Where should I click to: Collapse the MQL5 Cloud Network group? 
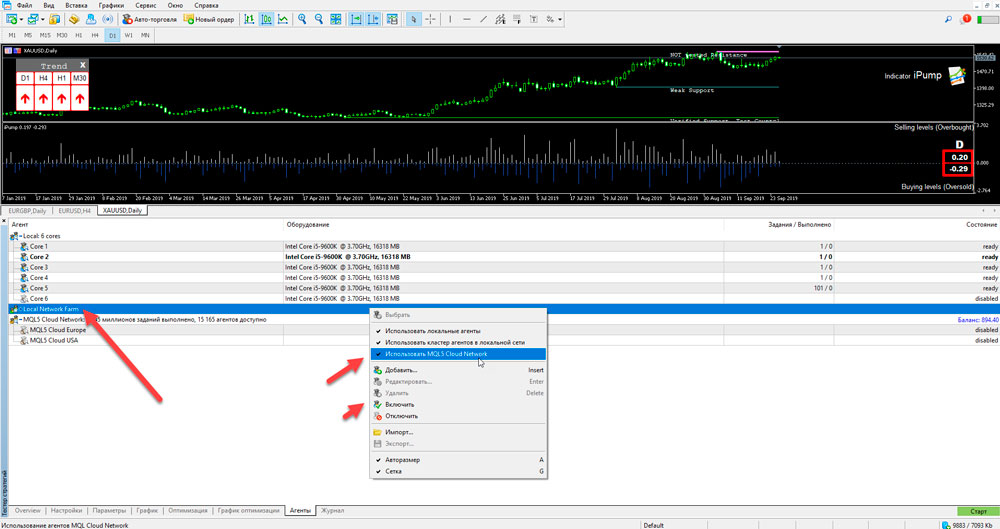20,320
